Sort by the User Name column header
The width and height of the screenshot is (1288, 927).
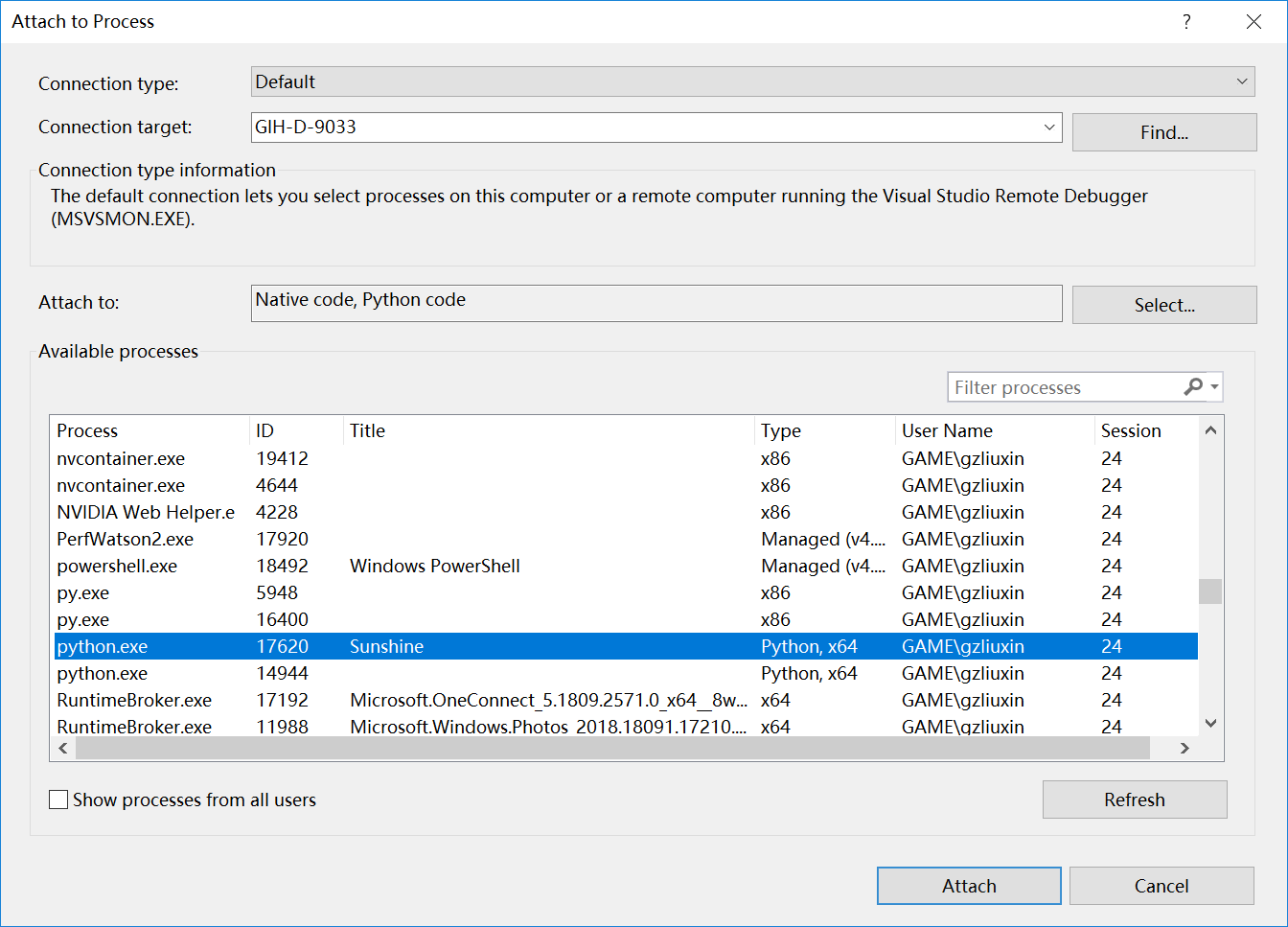coord(995,430)
